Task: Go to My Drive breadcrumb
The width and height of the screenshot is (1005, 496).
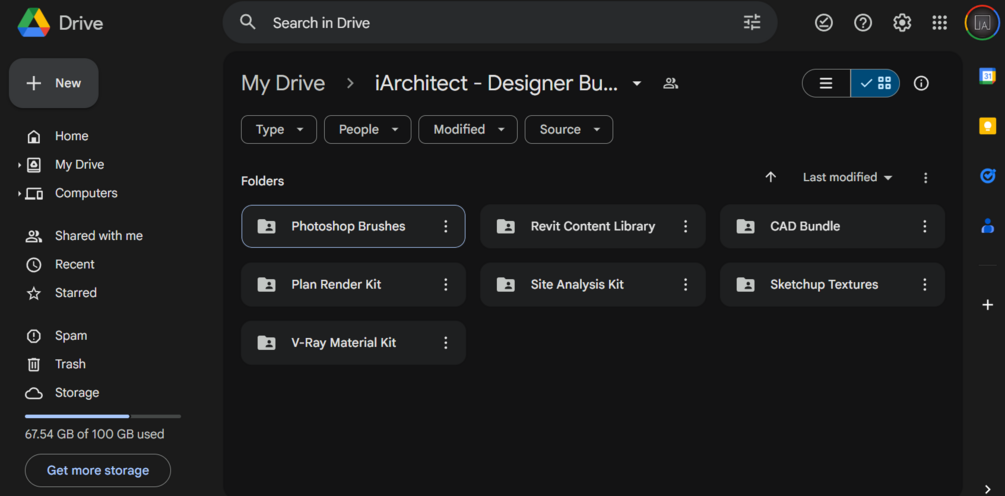Action: coord(283,83)
